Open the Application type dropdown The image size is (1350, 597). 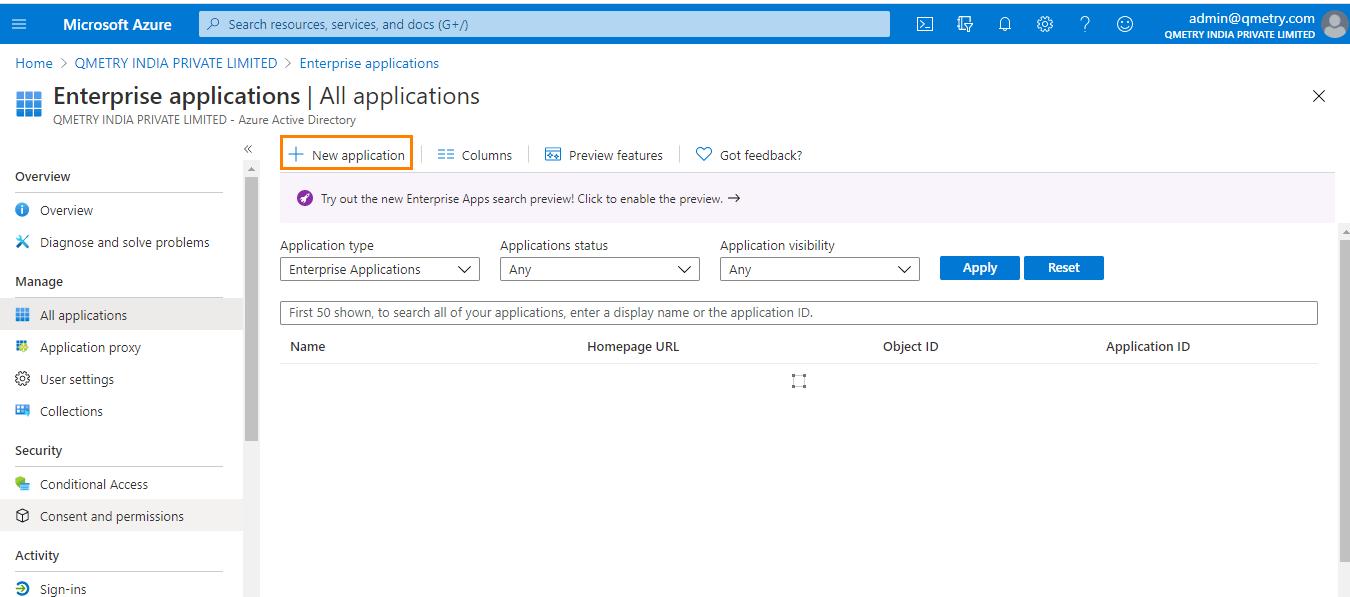[x=380, y=268]
